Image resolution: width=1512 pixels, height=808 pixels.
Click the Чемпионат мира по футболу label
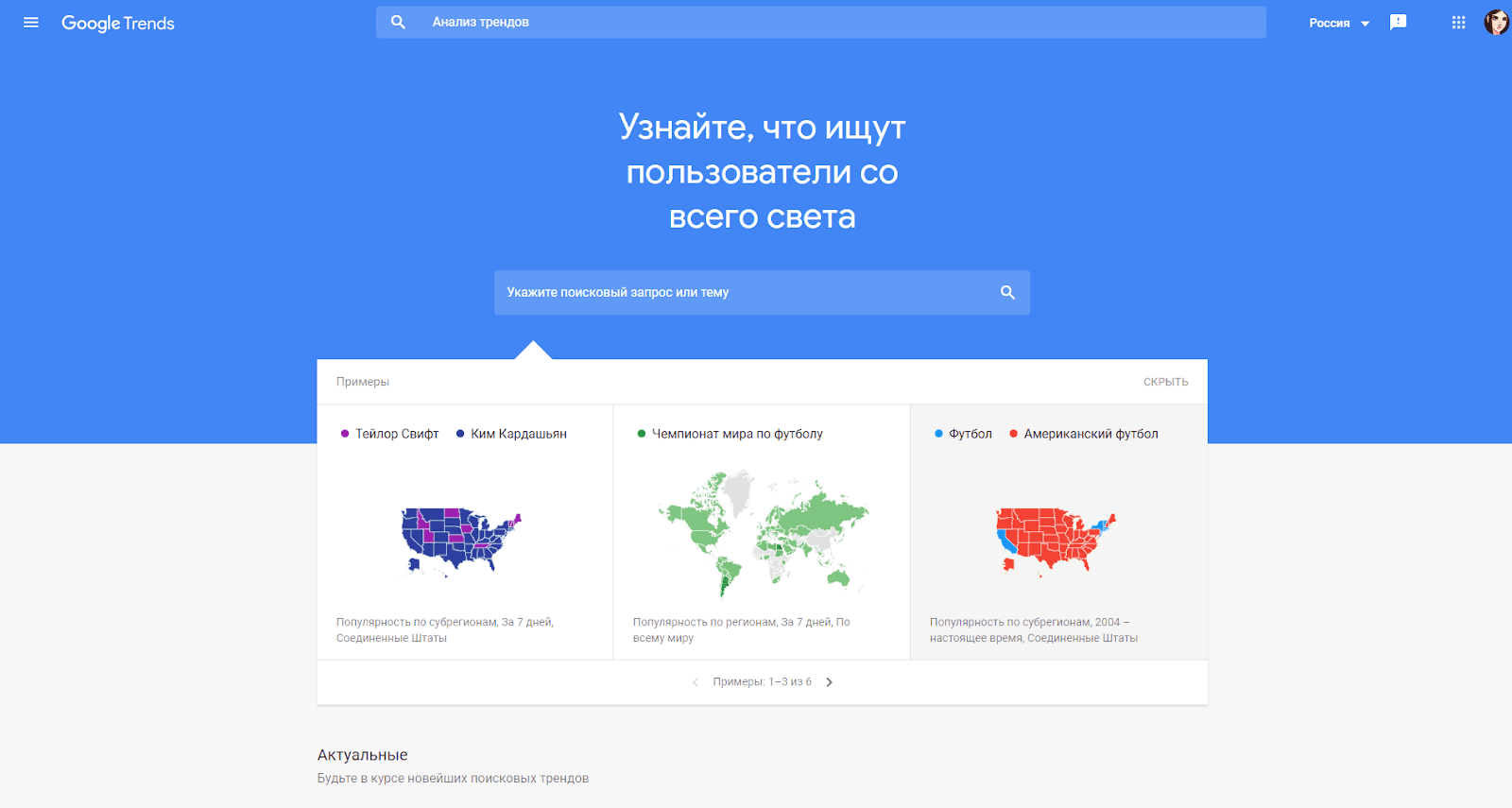point(737,434)
